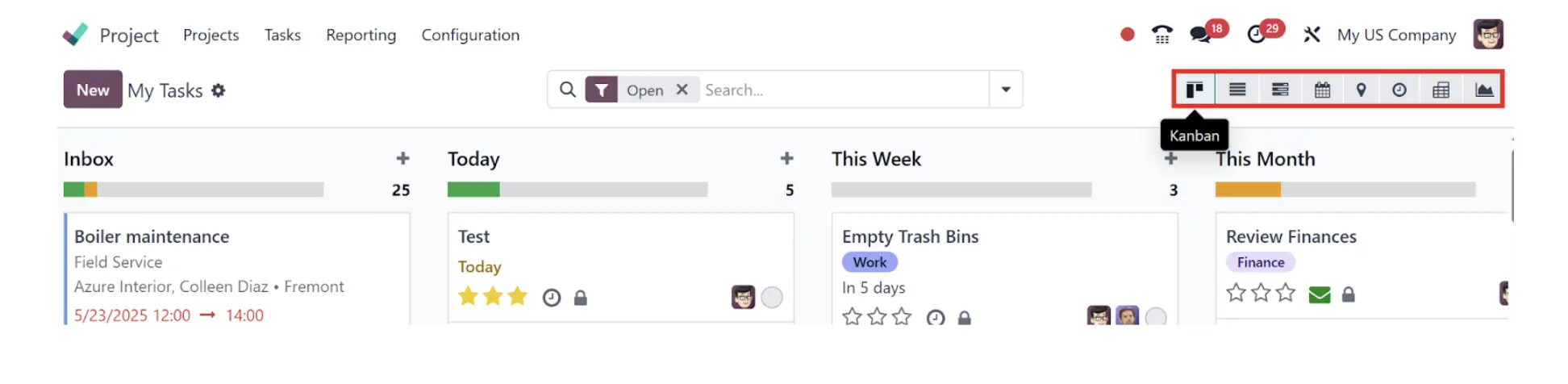Switch to the Gantt view icon

(1280, 90)
